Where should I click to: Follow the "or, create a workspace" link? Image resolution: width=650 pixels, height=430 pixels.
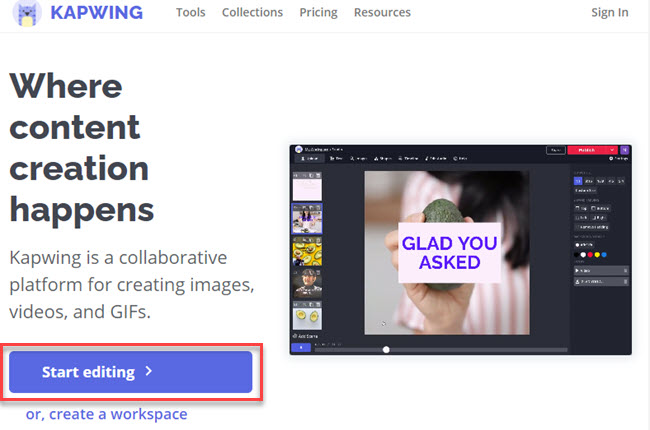[106, 414]
